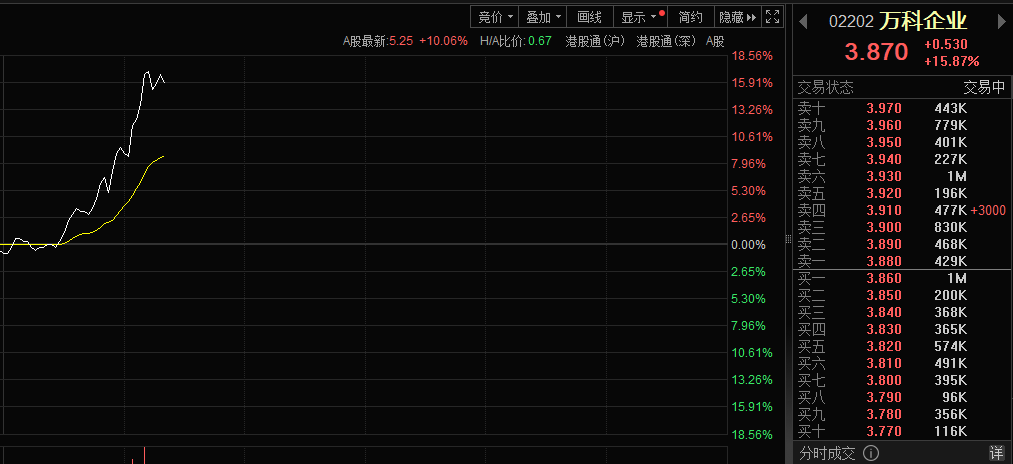
Task: Click the fullscreen expand chart icon
Action: click(772, 16)
